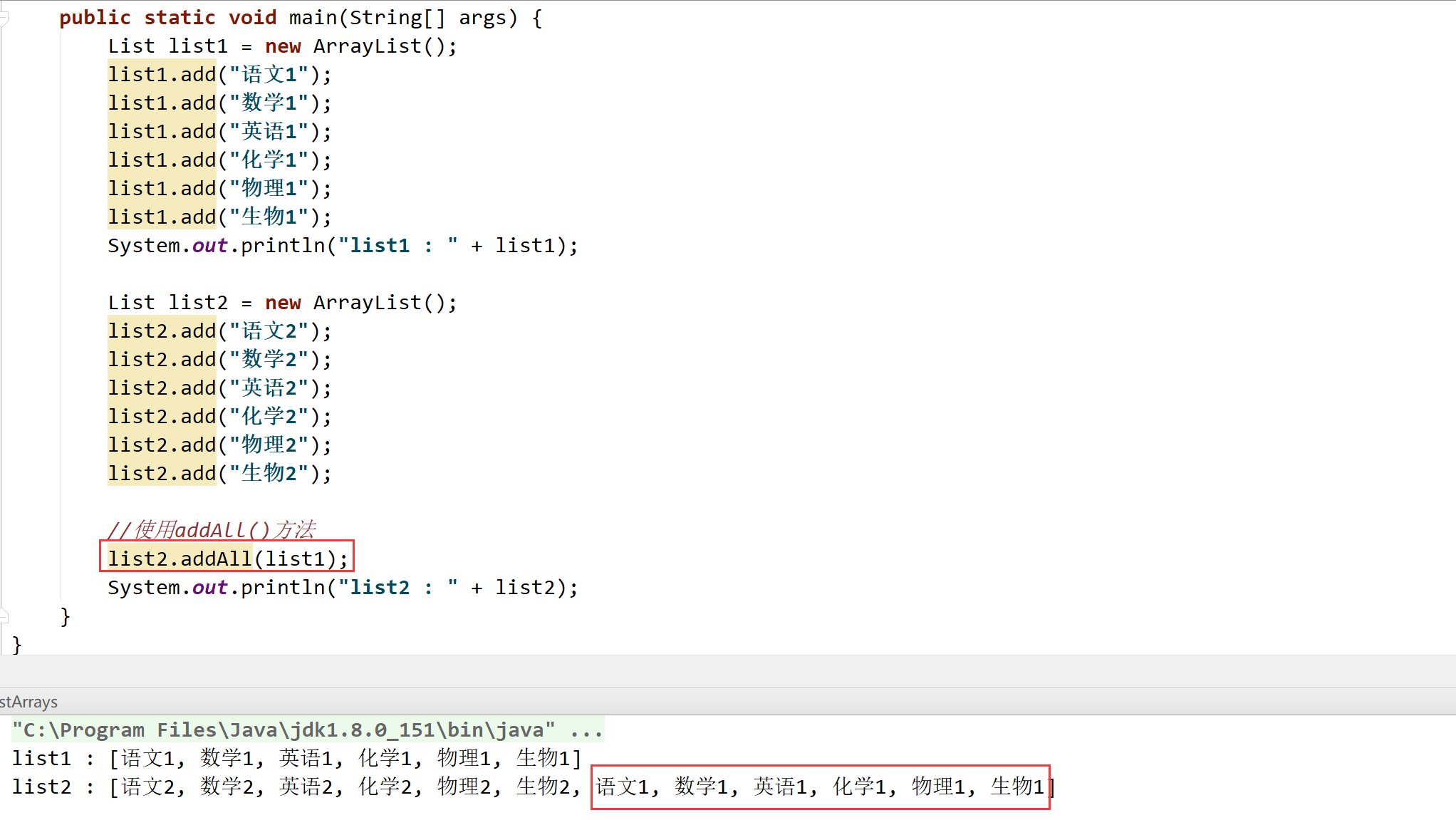
Task: Click the List list1 declaration line
Action: pyautogui.click(x=281, y=46)
